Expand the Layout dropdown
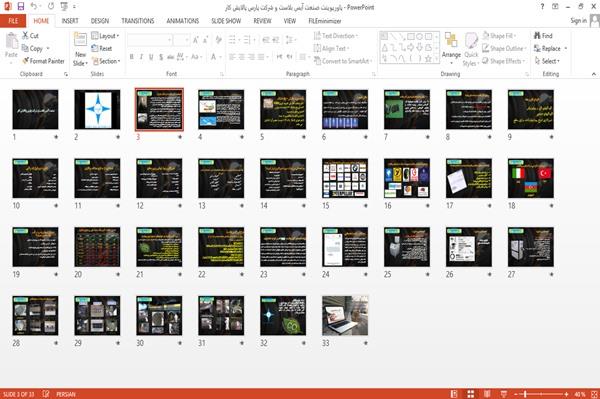 pyautogui.click(x=105, y=36)
